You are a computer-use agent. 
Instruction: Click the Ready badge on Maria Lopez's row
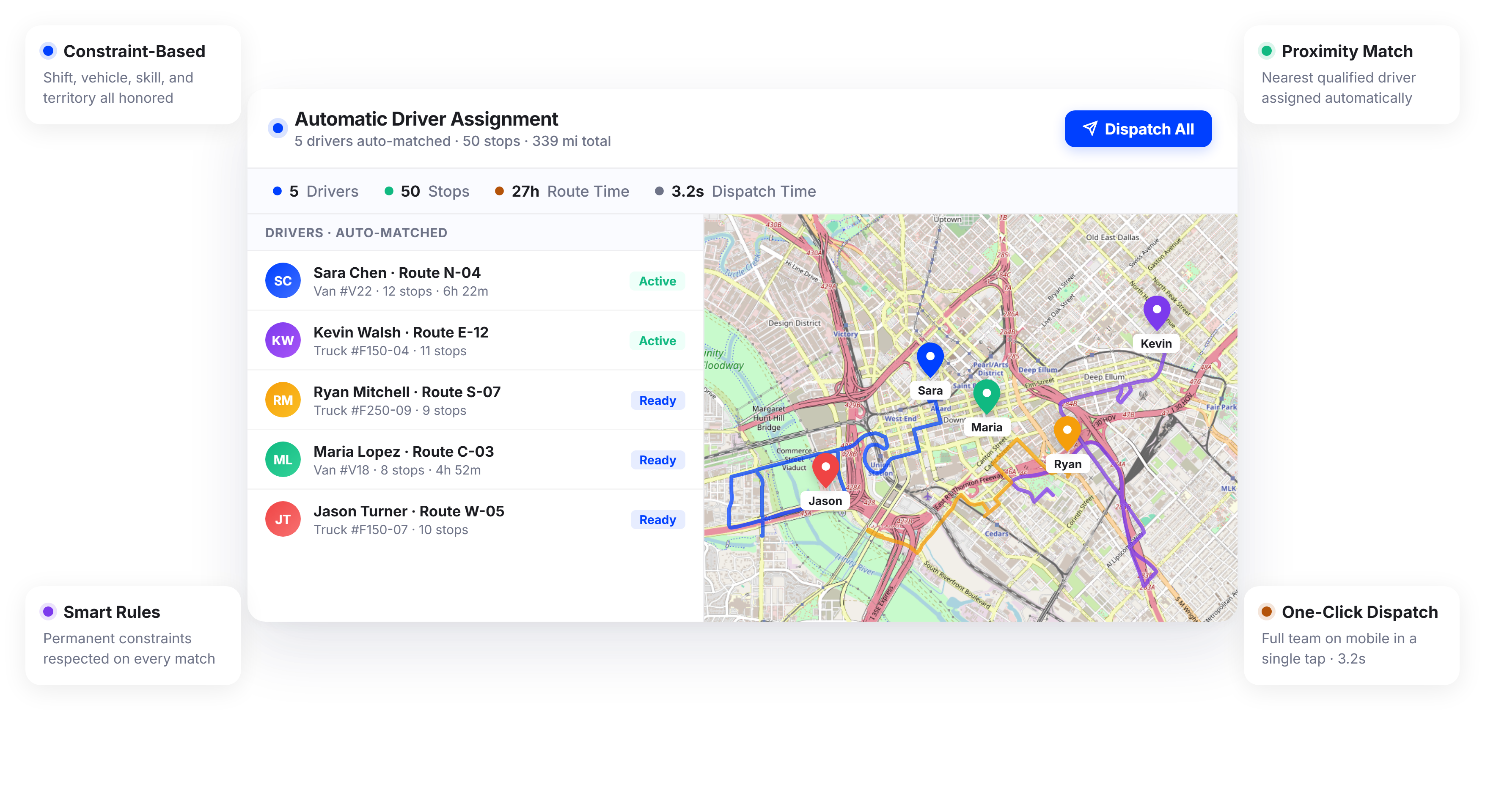click(x=657, y=460)
